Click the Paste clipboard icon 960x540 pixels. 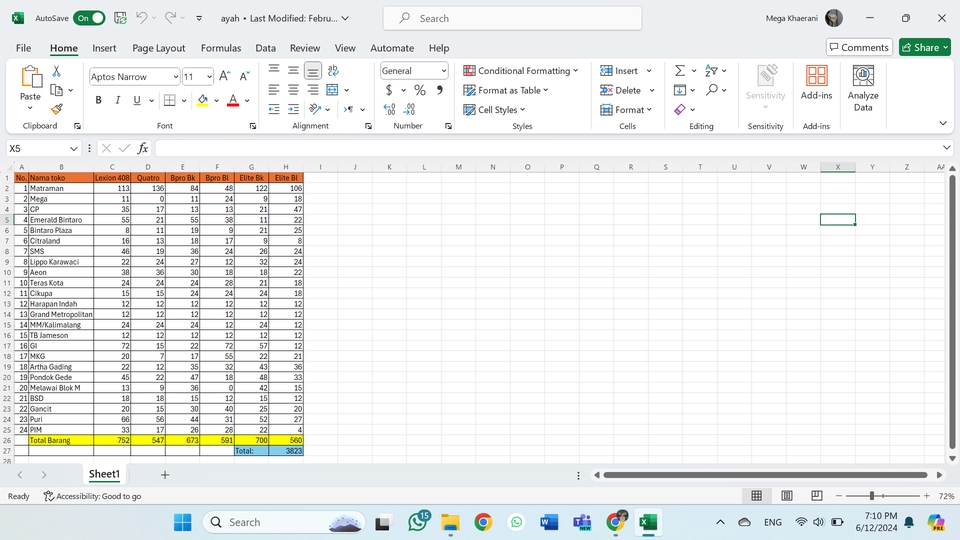[30, 78]
